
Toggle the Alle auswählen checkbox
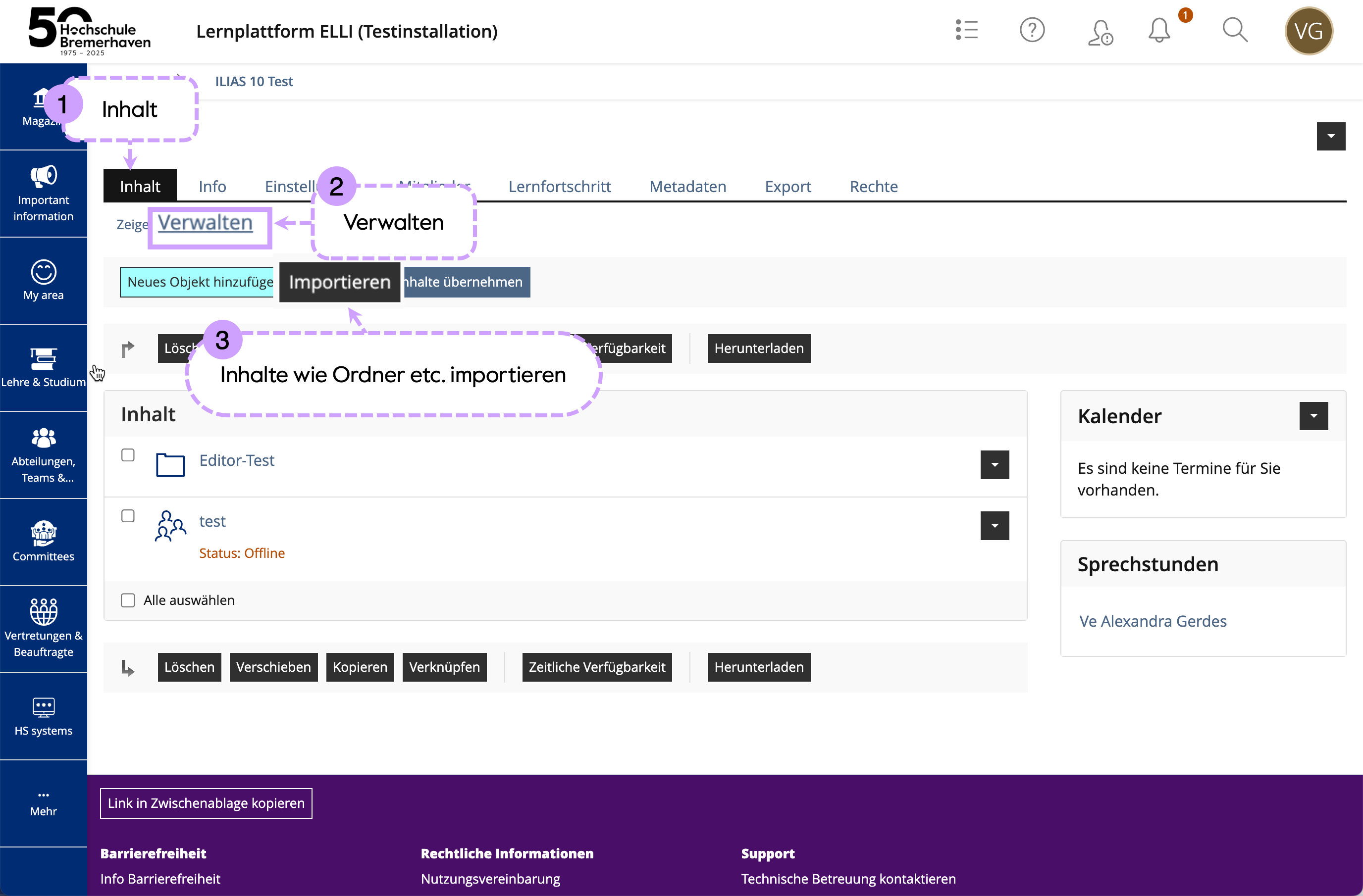coord(128,600)
